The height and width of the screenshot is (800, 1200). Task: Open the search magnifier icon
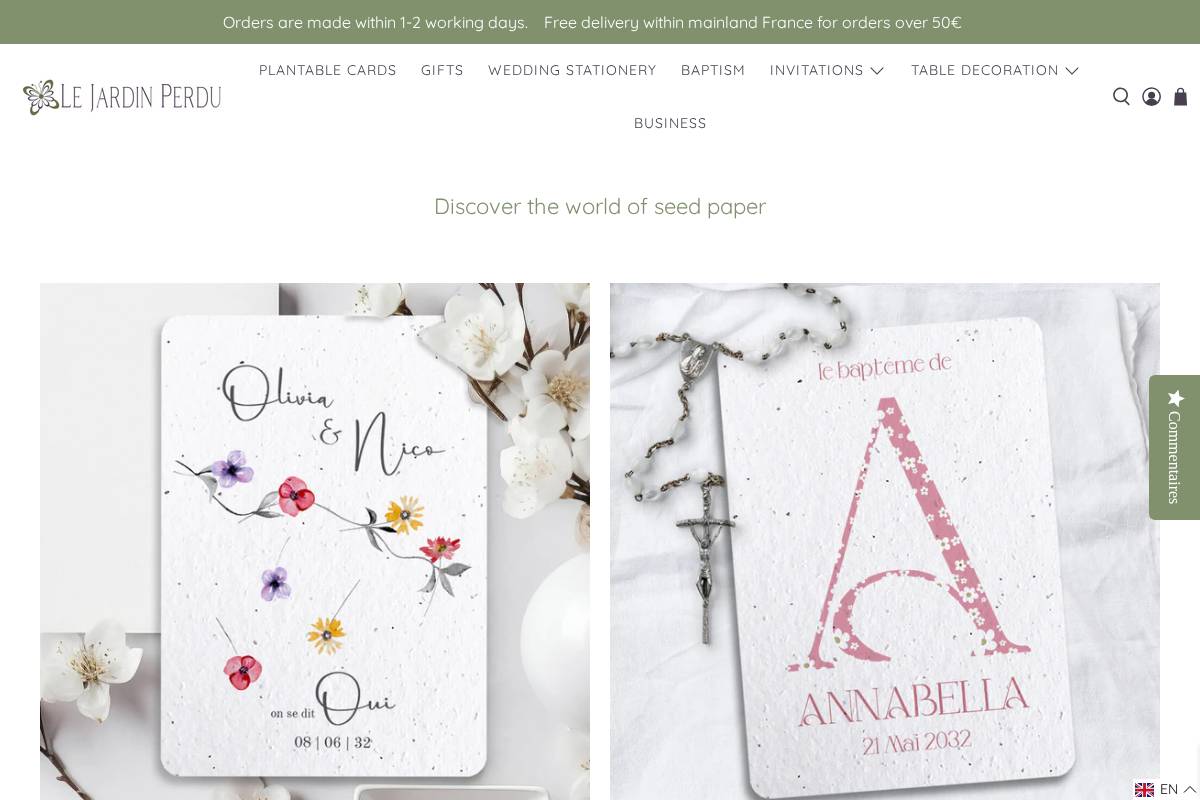pos(1121,97)
